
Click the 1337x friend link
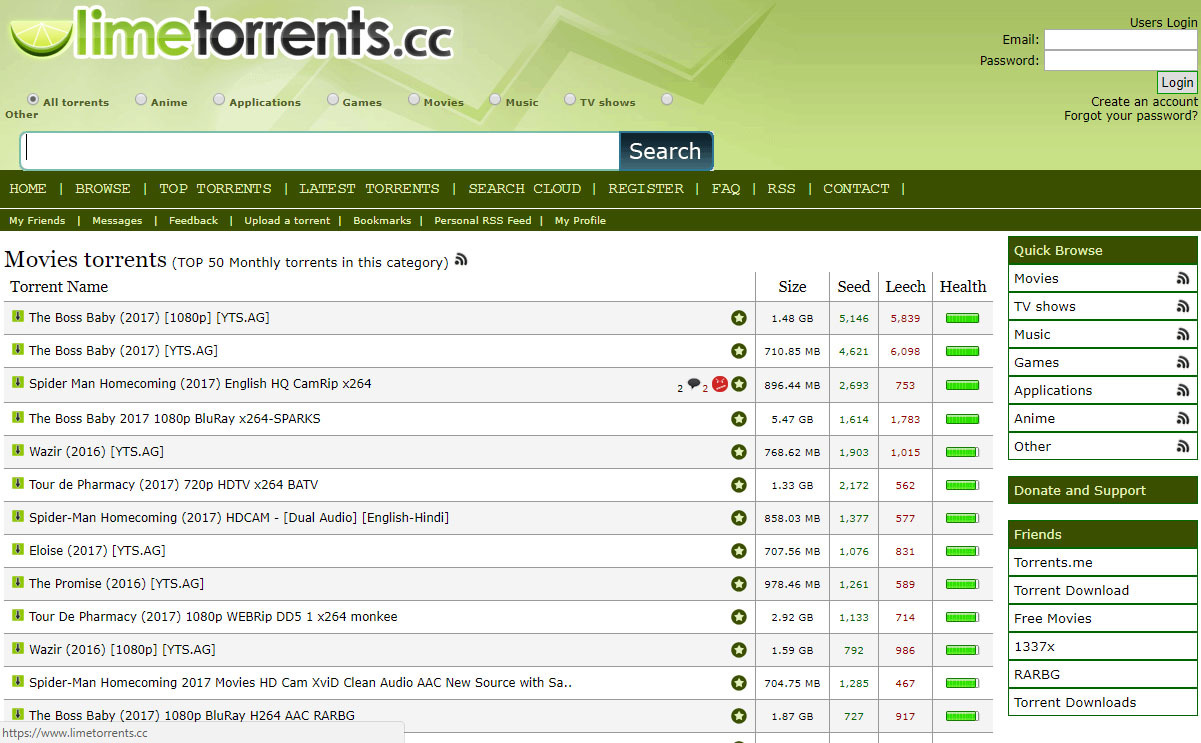pos(1034,647)
